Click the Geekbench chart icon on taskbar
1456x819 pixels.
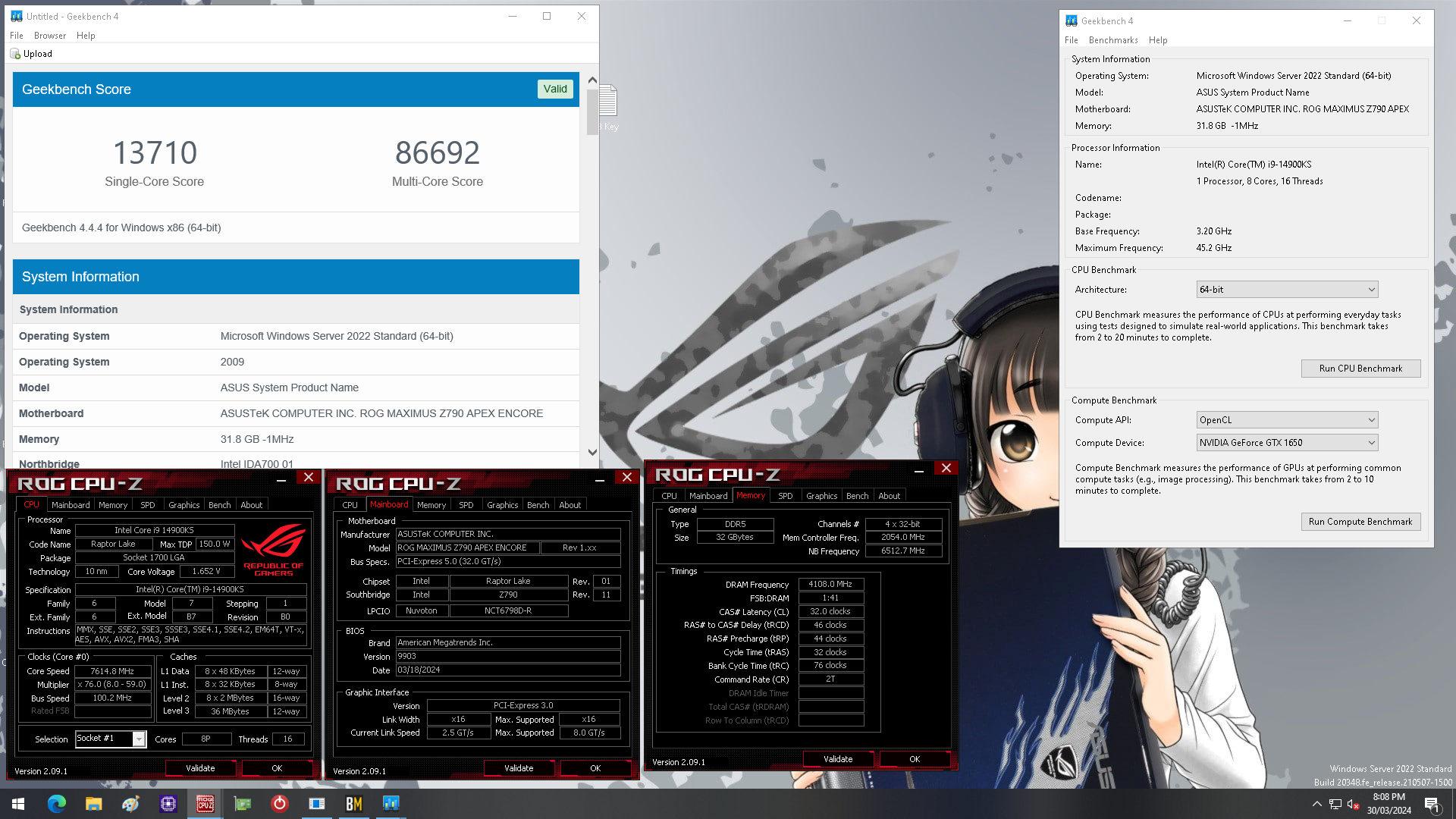click(391, 804)
